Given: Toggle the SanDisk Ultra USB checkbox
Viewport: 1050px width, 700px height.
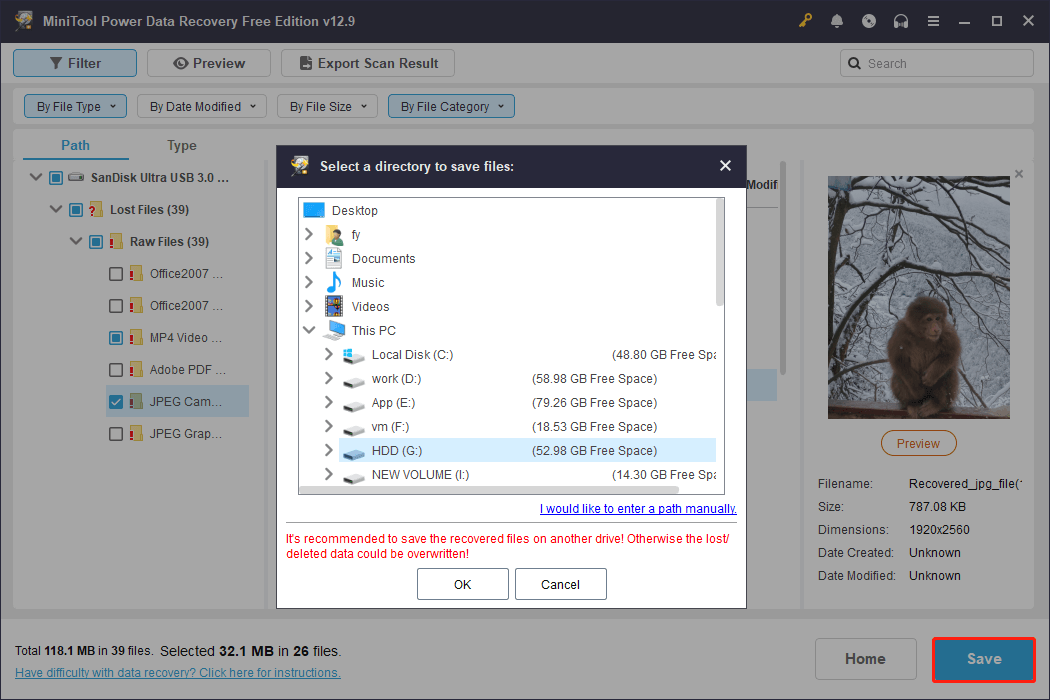Looking at the screenshot, I should (56, 178).
